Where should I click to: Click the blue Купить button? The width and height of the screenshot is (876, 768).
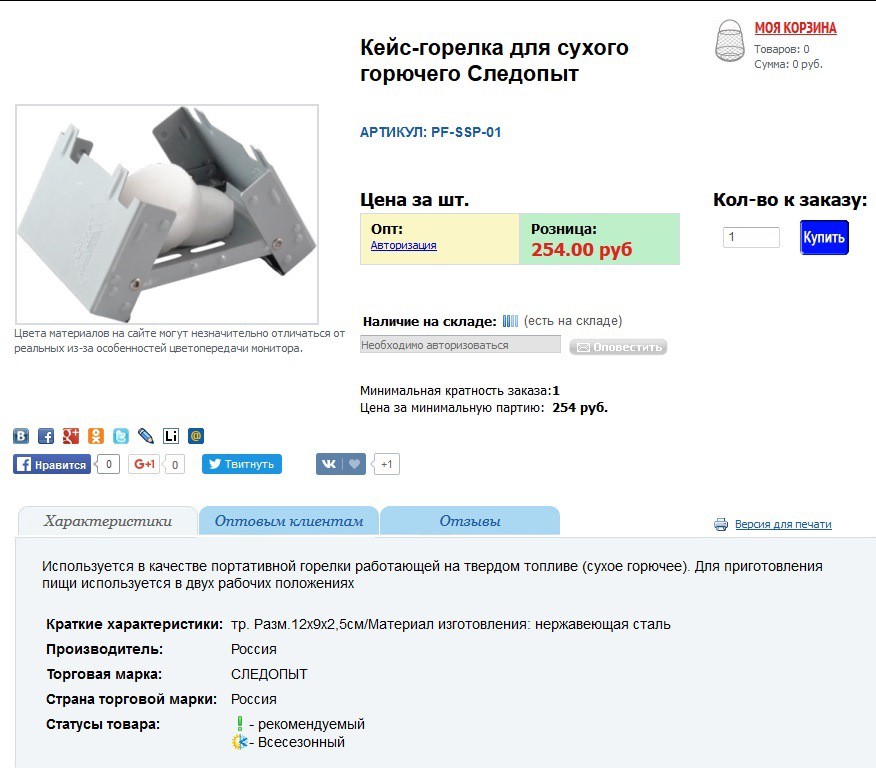tap(824, 237)
